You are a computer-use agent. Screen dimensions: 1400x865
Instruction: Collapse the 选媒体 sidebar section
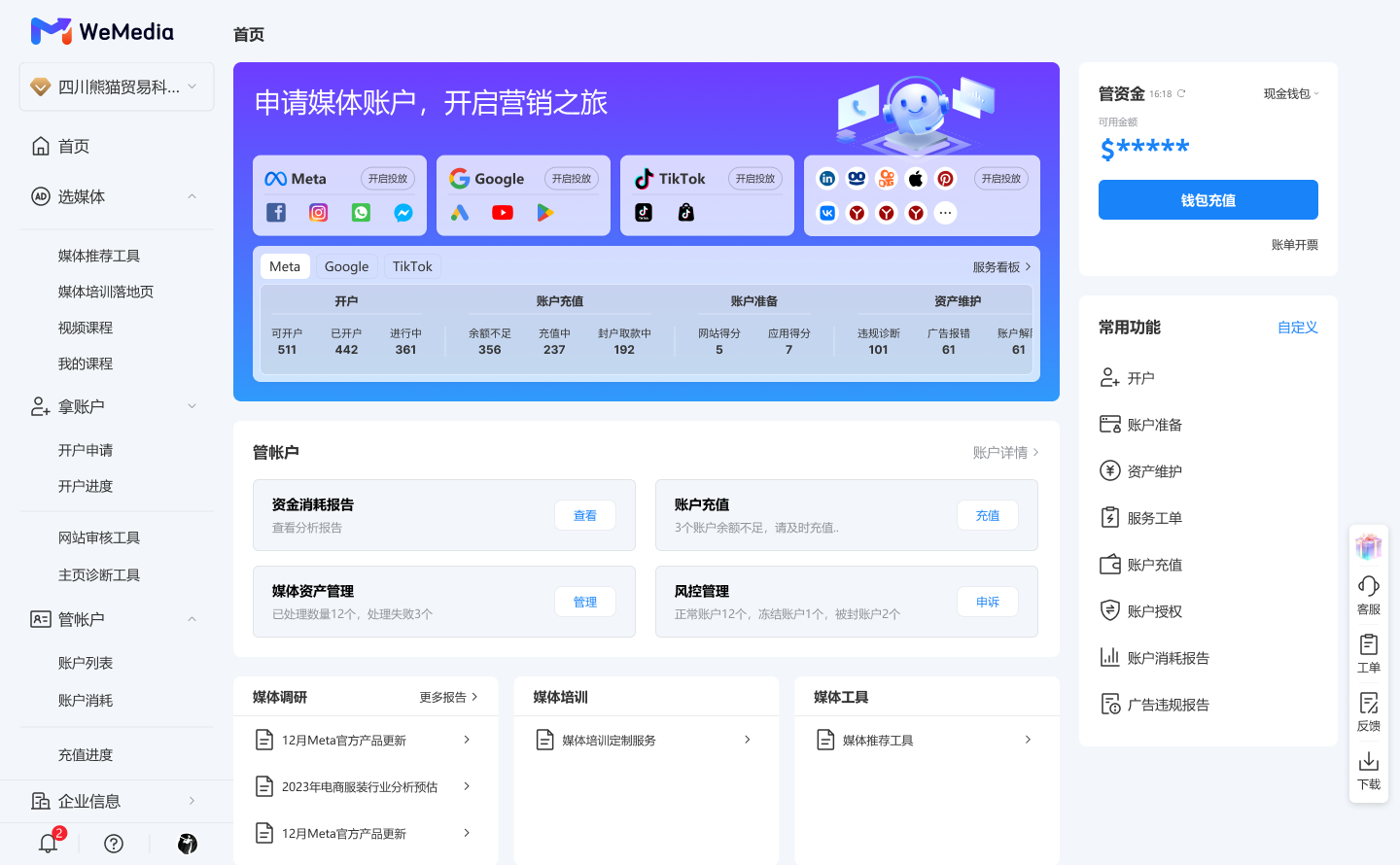192,196
